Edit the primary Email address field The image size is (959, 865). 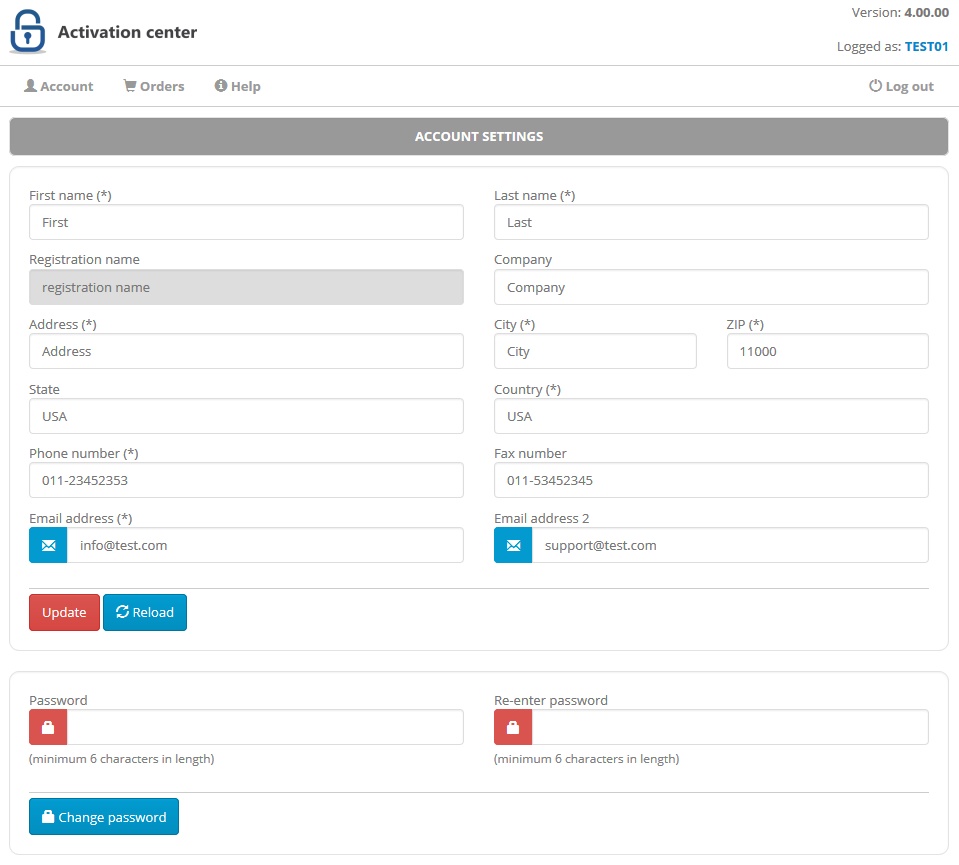coord(265,545)
